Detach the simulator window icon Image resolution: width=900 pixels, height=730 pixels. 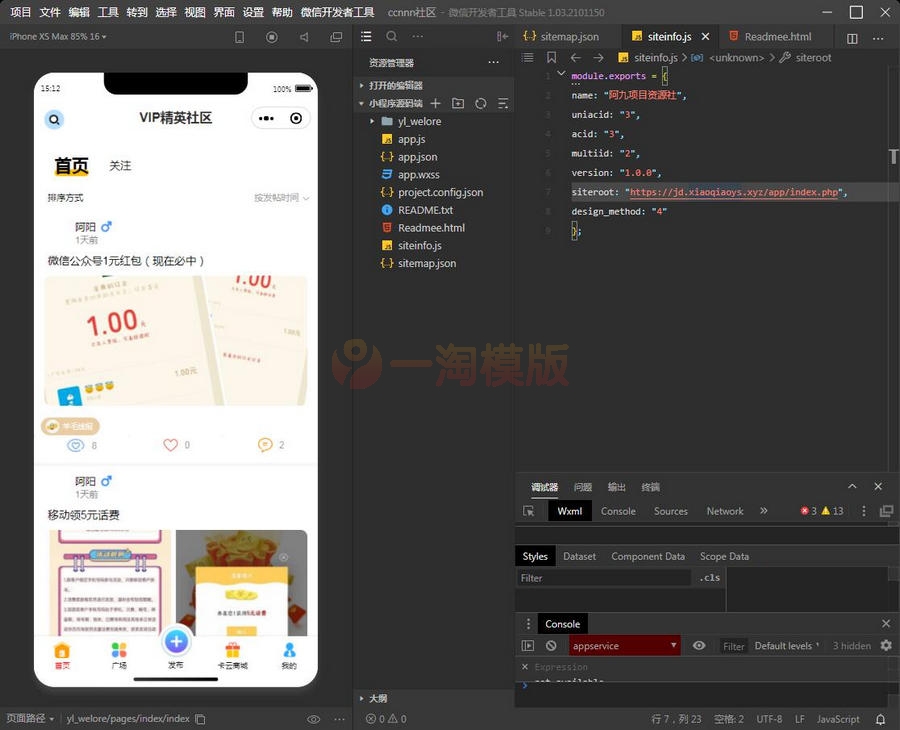tap(336, 37)
